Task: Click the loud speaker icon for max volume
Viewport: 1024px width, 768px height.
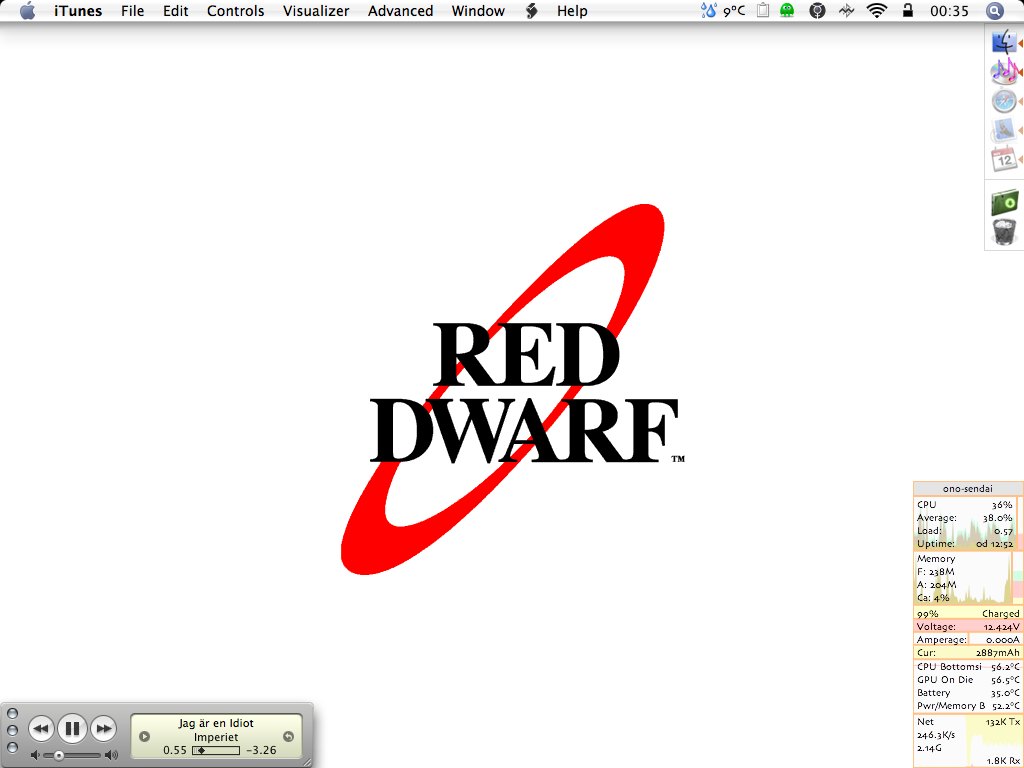Action: [112, 756]
